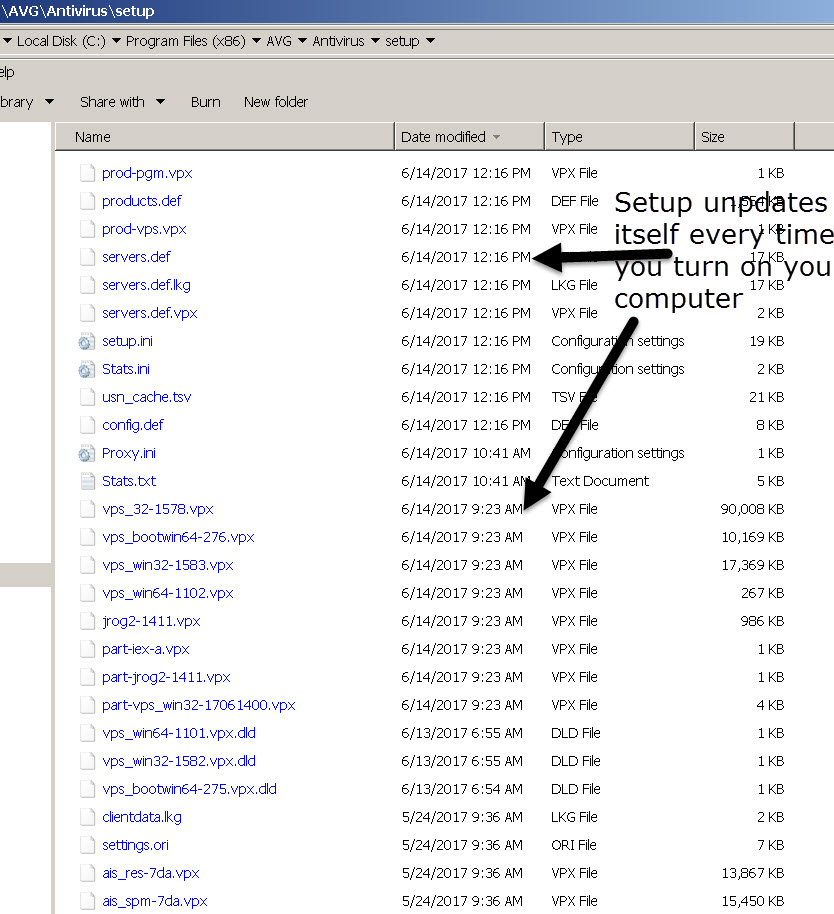Click the 15,450 KB size value

tap(753, 901)
